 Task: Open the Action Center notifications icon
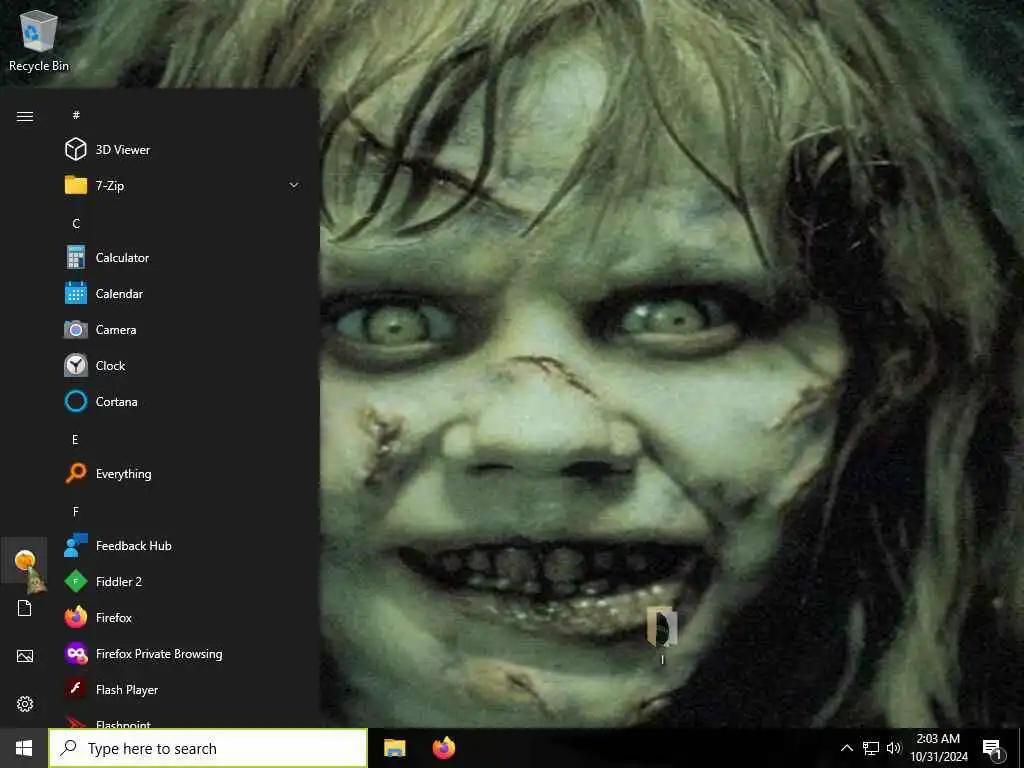pyautogui.click(x=993, y=750)
